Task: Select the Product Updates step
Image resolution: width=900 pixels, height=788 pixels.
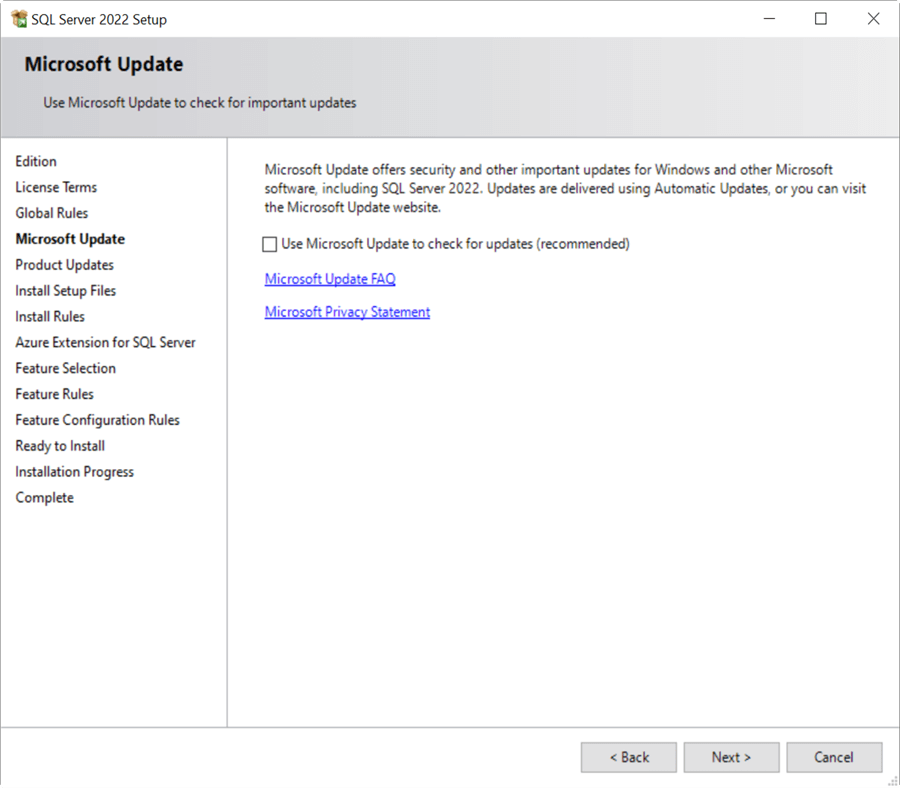Action: [64, 265]
